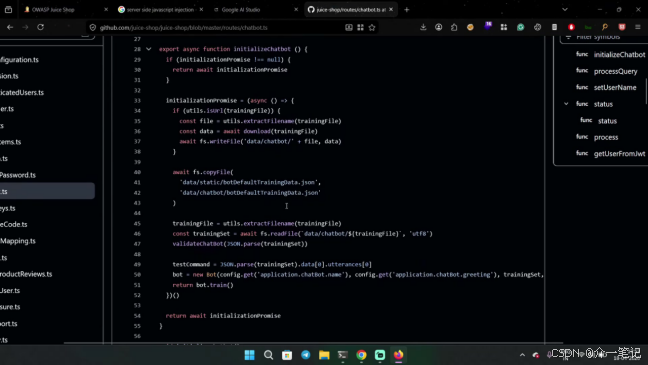Open the downloads arrow icon in toolbar
Screen dimensions: 648x365
(x=423, y=27)
